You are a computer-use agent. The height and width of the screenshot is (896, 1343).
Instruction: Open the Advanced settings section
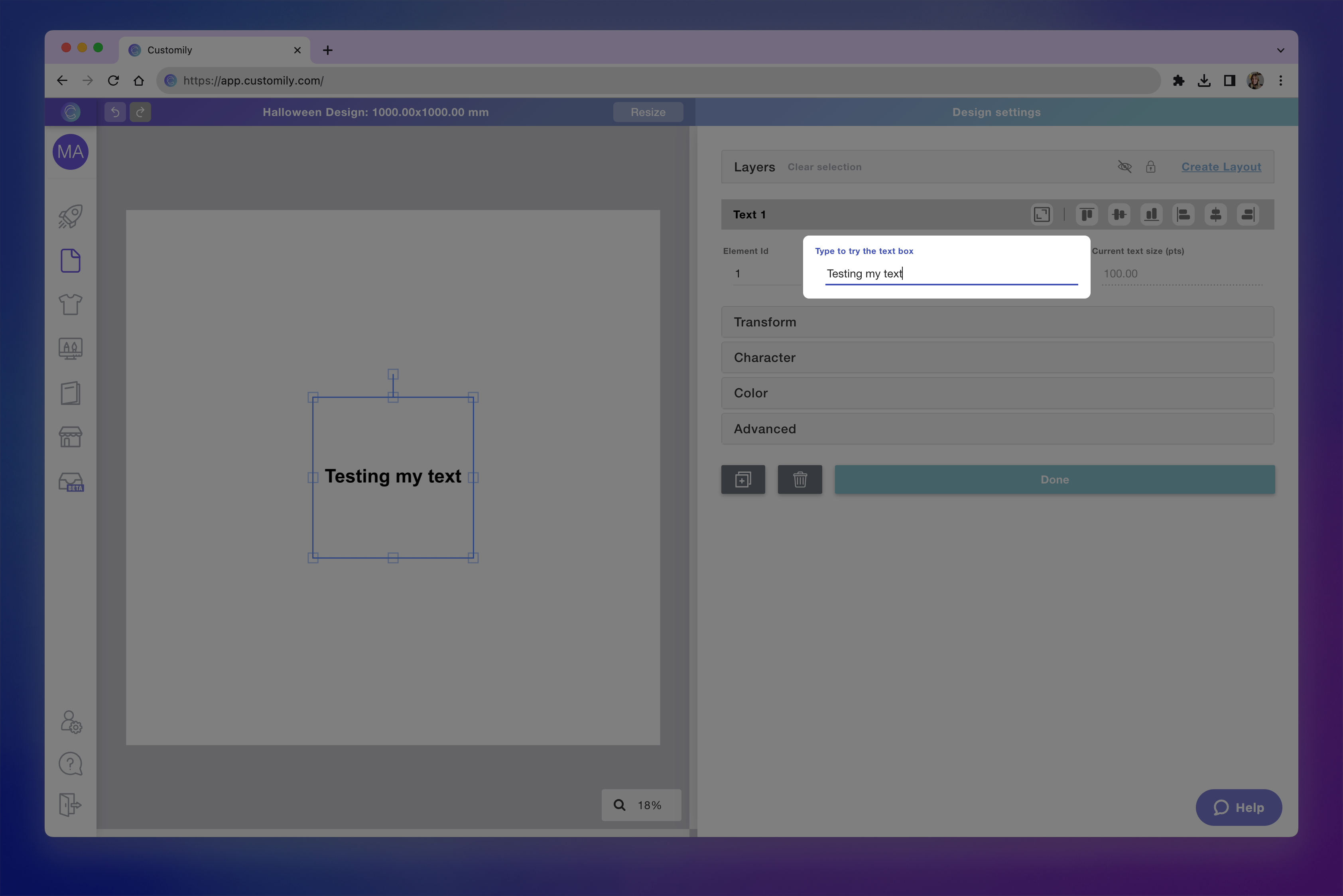pos(997,428)
